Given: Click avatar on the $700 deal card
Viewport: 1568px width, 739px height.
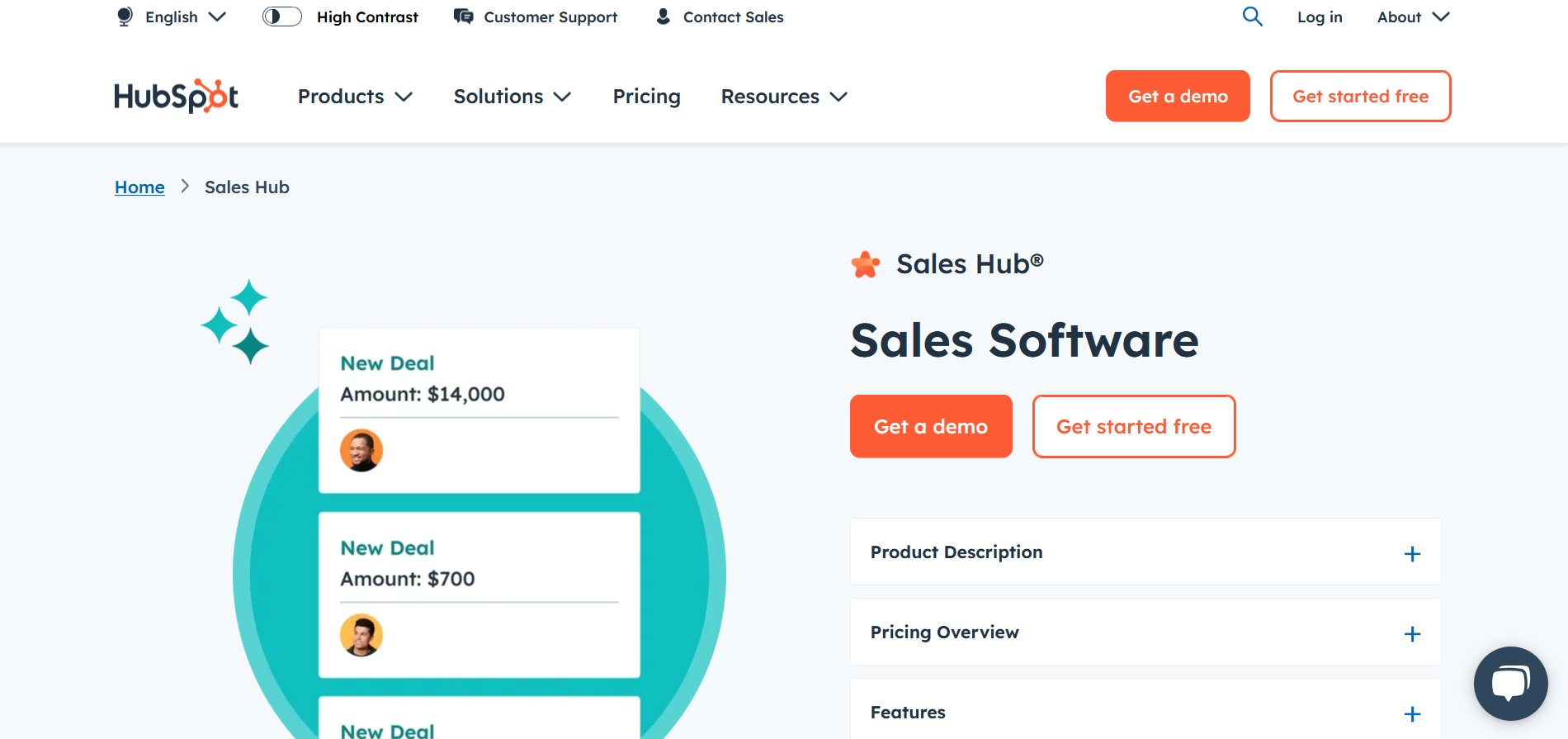Looking at the screenshot, I should tap(361, 635).
